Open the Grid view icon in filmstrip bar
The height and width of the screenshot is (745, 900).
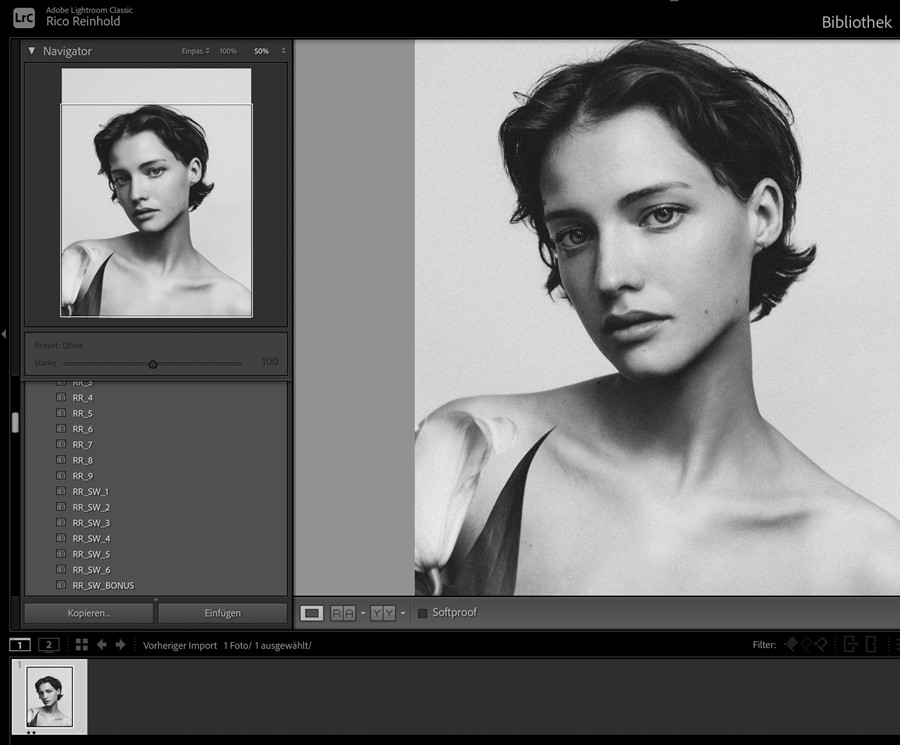(80, 645)
